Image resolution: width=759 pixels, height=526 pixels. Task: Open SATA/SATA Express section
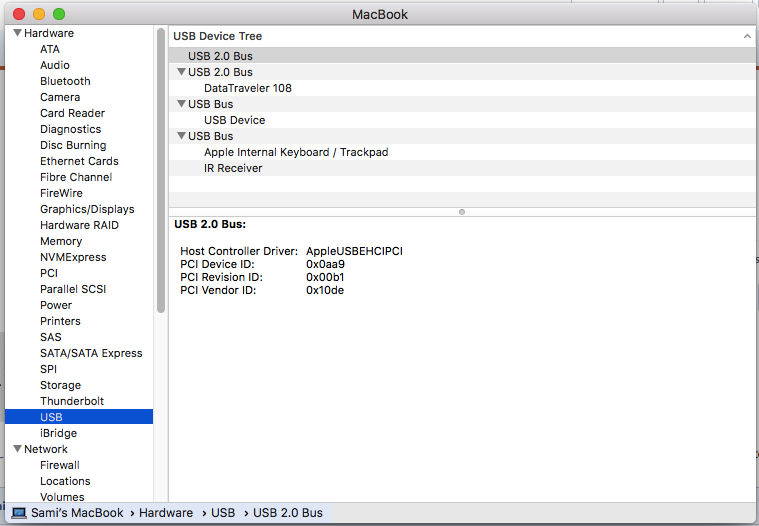(x=91, y=353)
